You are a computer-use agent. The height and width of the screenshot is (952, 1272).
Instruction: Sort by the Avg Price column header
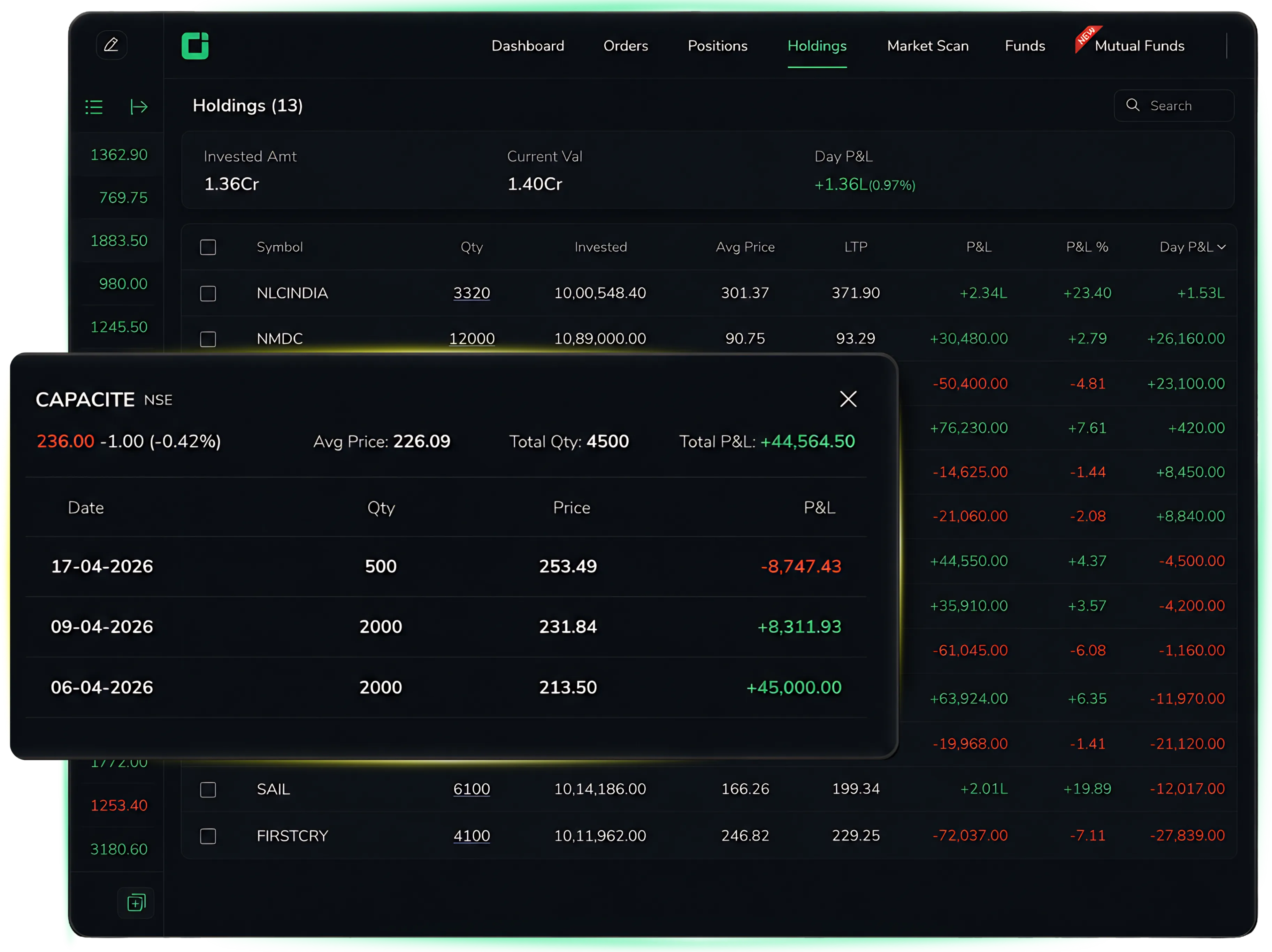point(745,247)
